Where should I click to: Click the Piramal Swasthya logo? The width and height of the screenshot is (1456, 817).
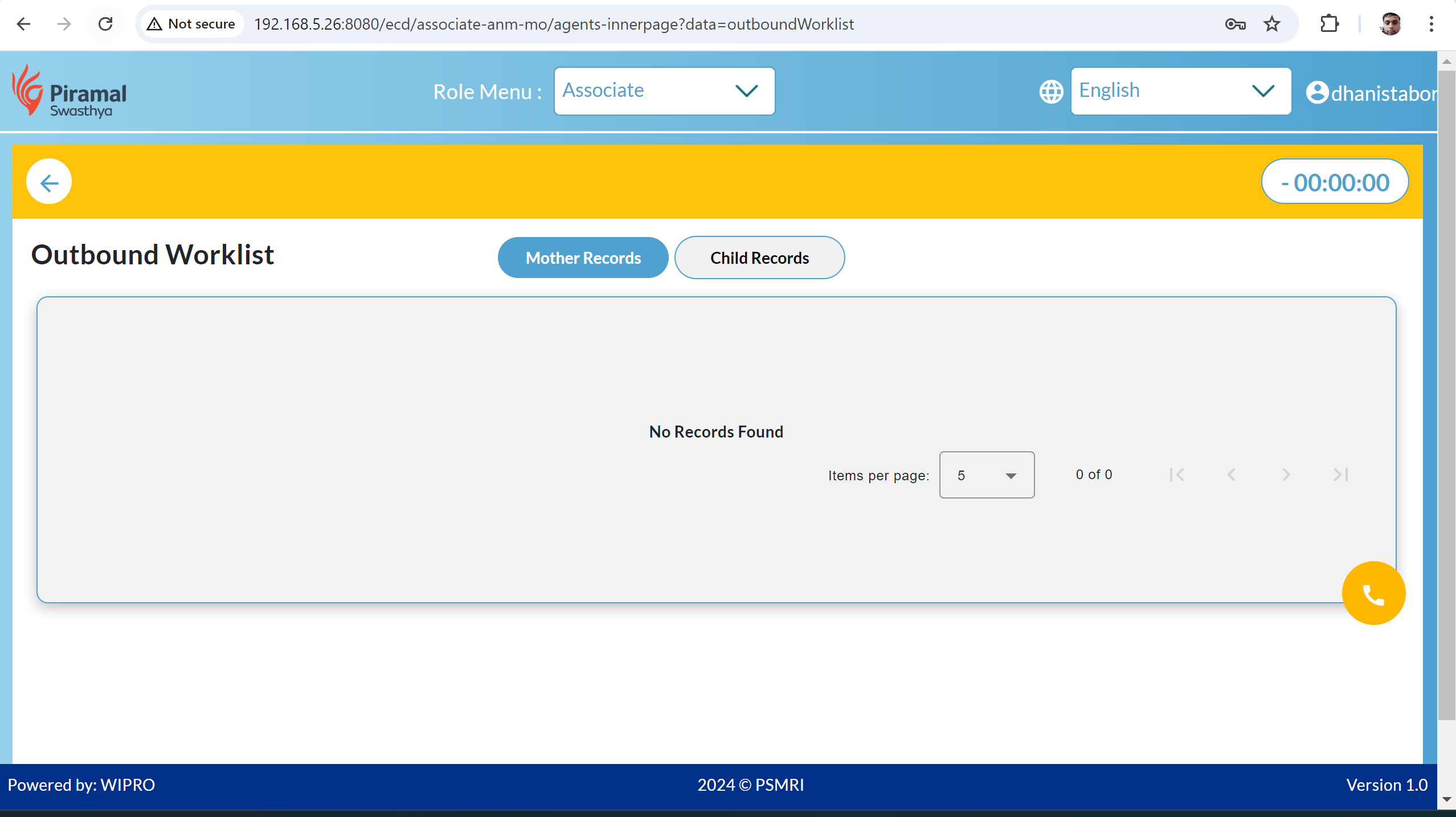[69, 91]
